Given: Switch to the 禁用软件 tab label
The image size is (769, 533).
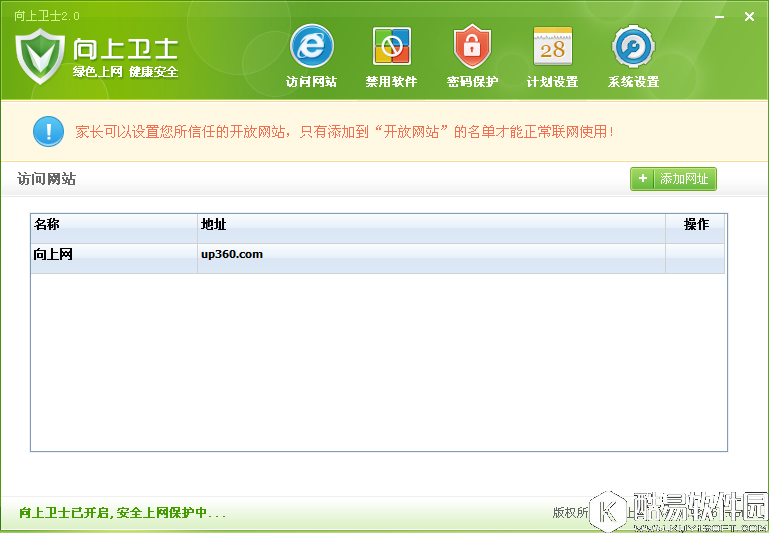Looking at the screenshot, I should (391, 82).
